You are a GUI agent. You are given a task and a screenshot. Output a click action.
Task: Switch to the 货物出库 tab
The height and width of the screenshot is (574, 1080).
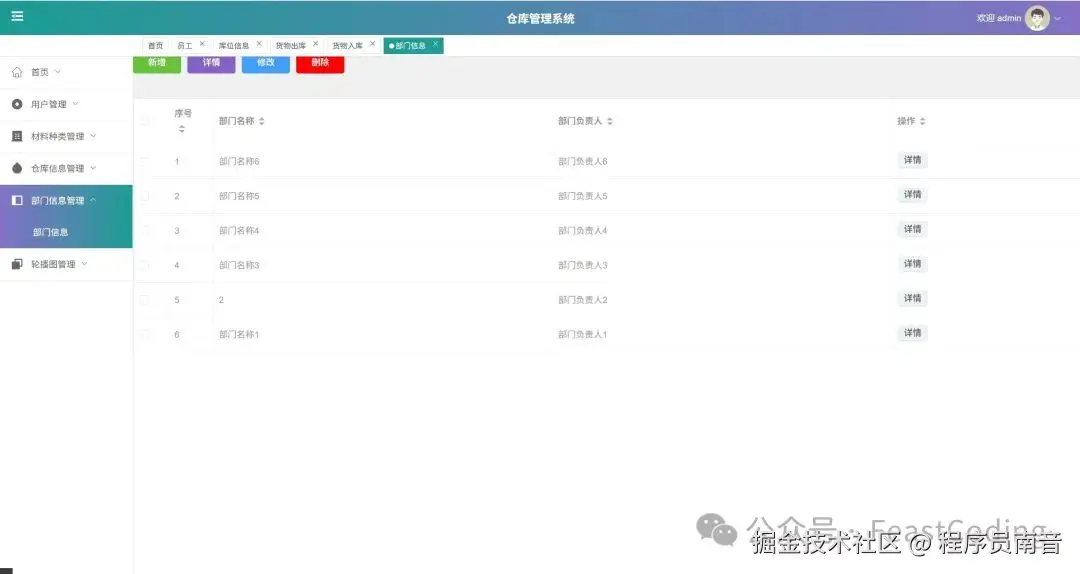click(291, 45)
